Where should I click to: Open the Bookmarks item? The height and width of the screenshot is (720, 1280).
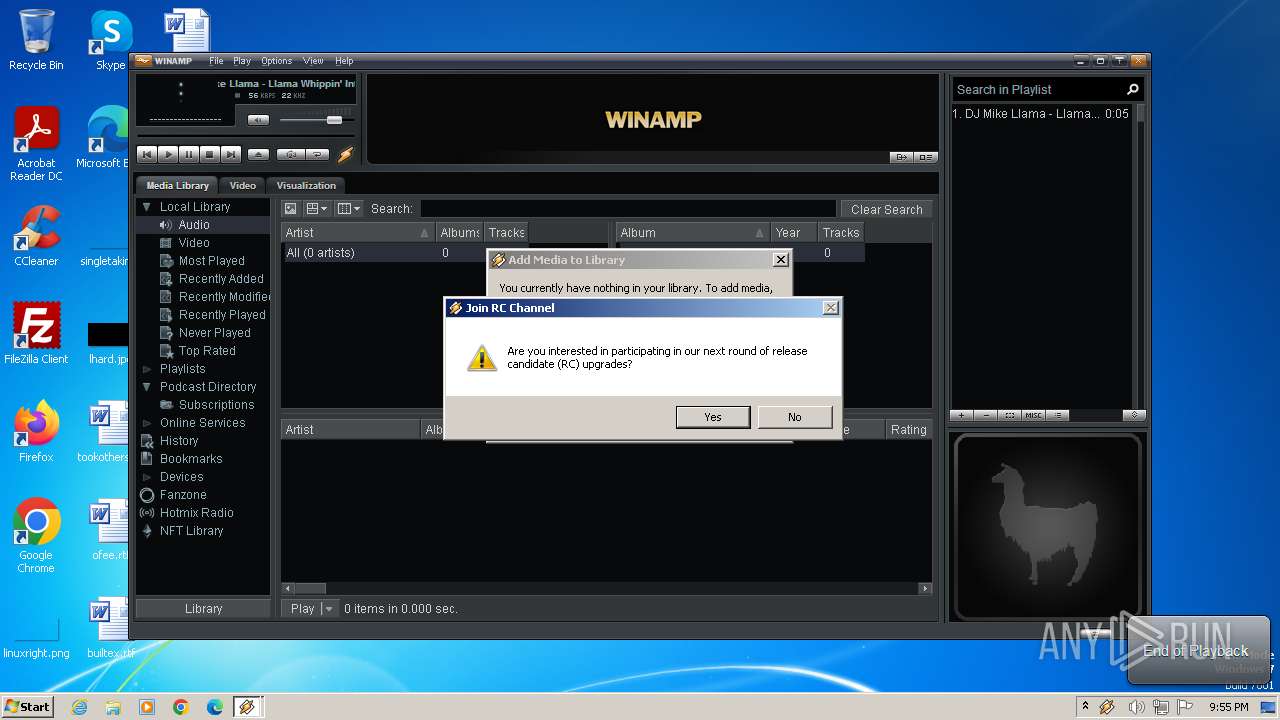click(x=191, y=459)
